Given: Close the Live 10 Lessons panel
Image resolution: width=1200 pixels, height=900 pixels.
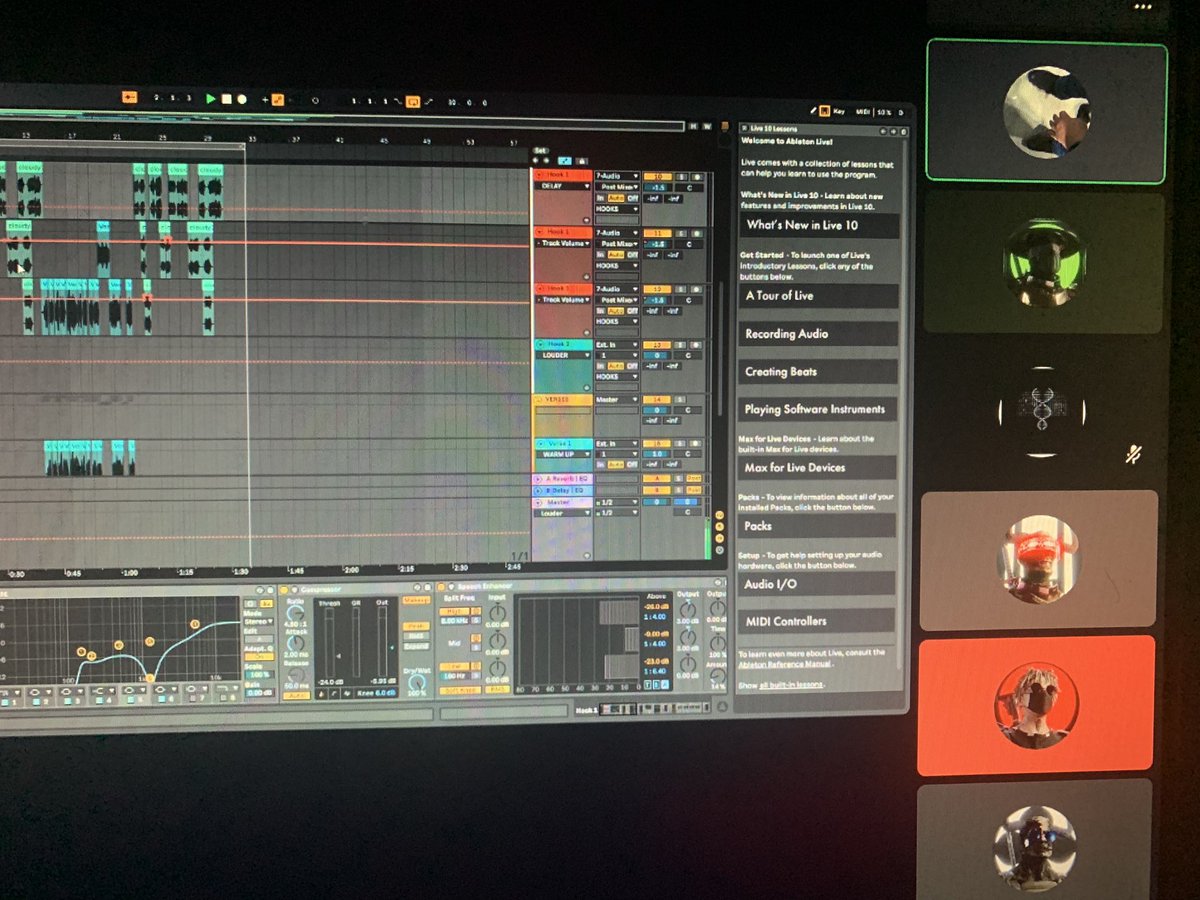Looking at the screenshot, I should [745, 129].
